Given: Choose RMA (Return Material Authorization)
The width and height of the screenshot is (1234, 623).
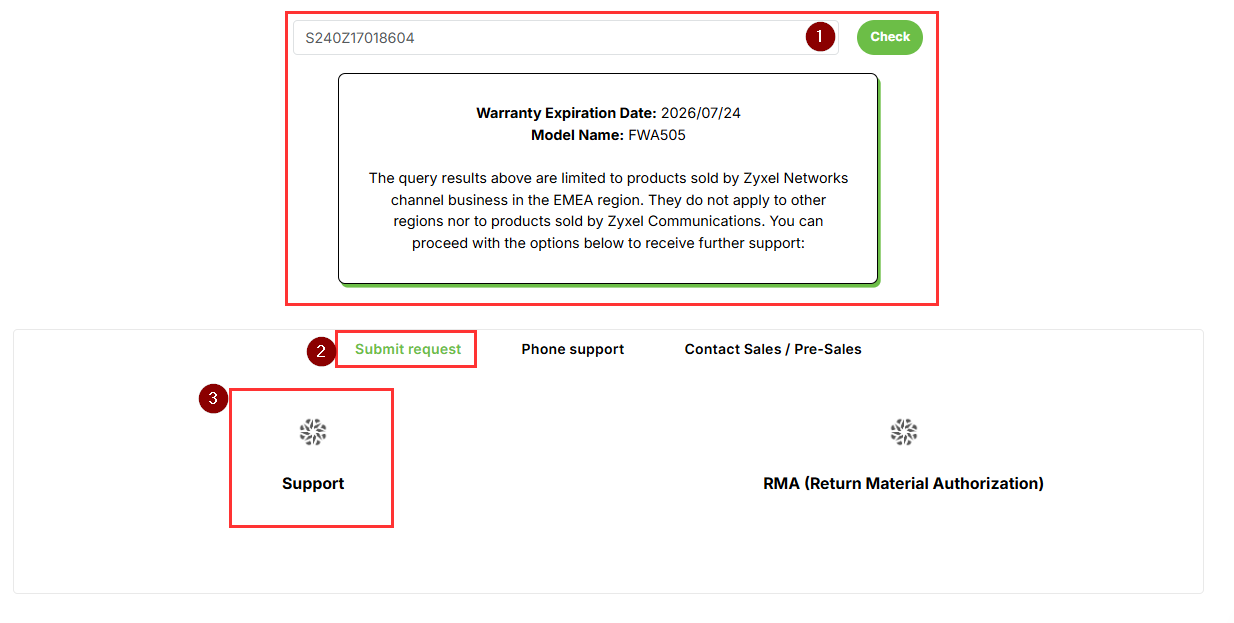Looking at the screenshot, I should click(903, 458).
